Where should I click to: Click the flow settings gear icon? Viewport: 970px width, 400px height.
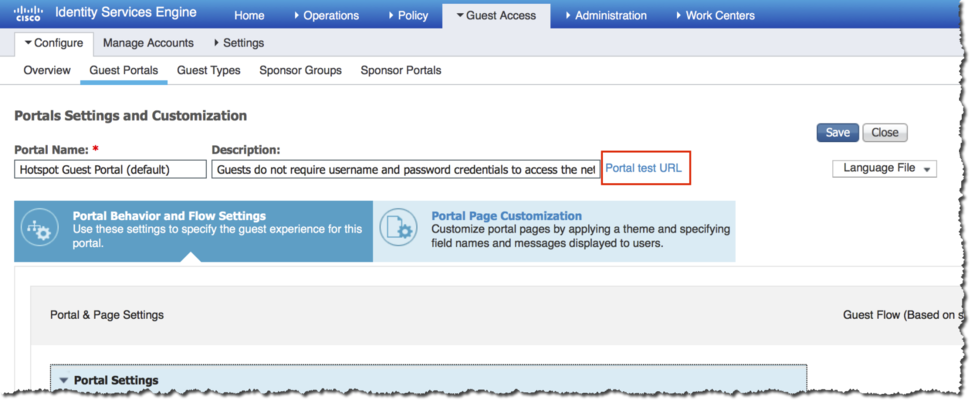click(x=40, y=229)
